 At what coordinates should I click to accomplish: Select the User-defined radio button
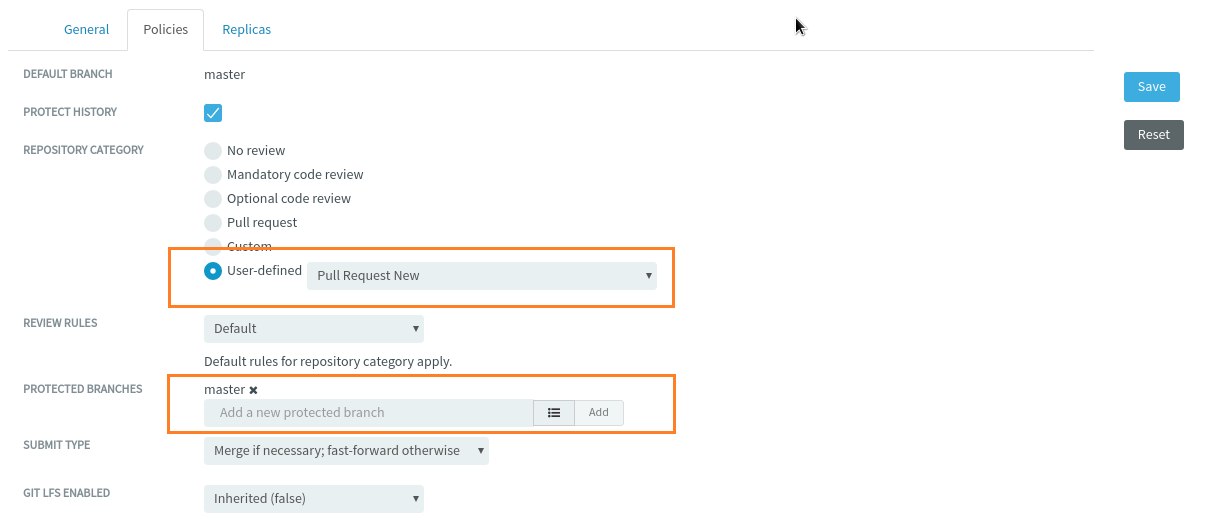point(213,271)
